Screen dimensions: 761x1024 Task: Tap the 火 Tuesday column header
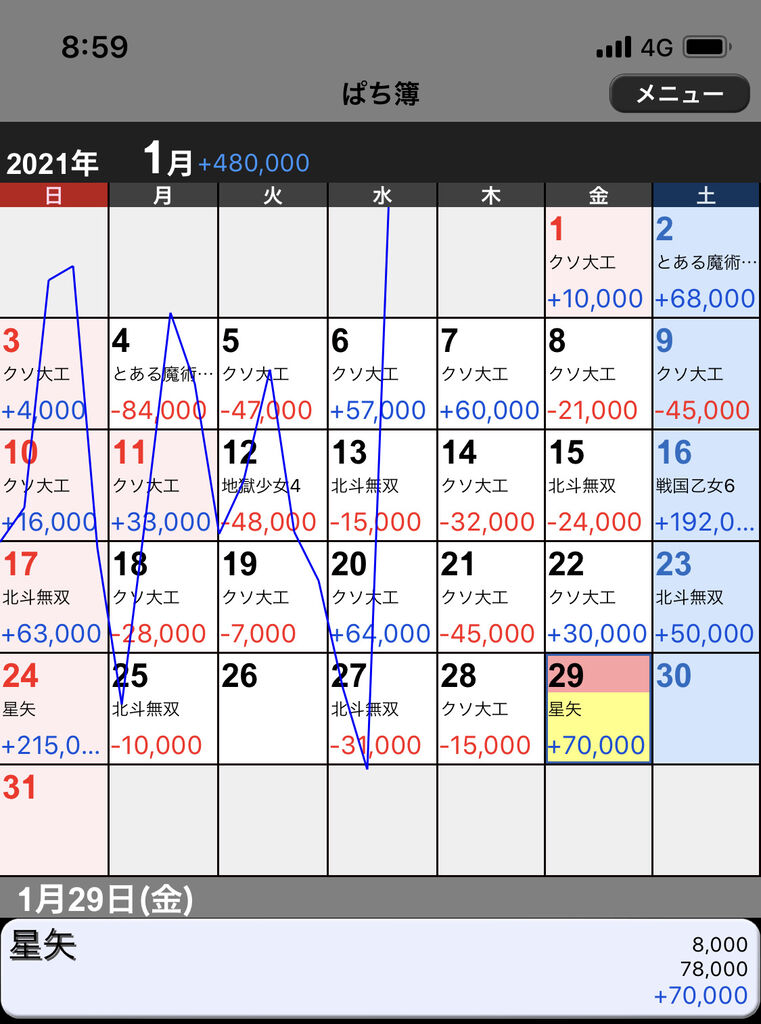[272, 195]
